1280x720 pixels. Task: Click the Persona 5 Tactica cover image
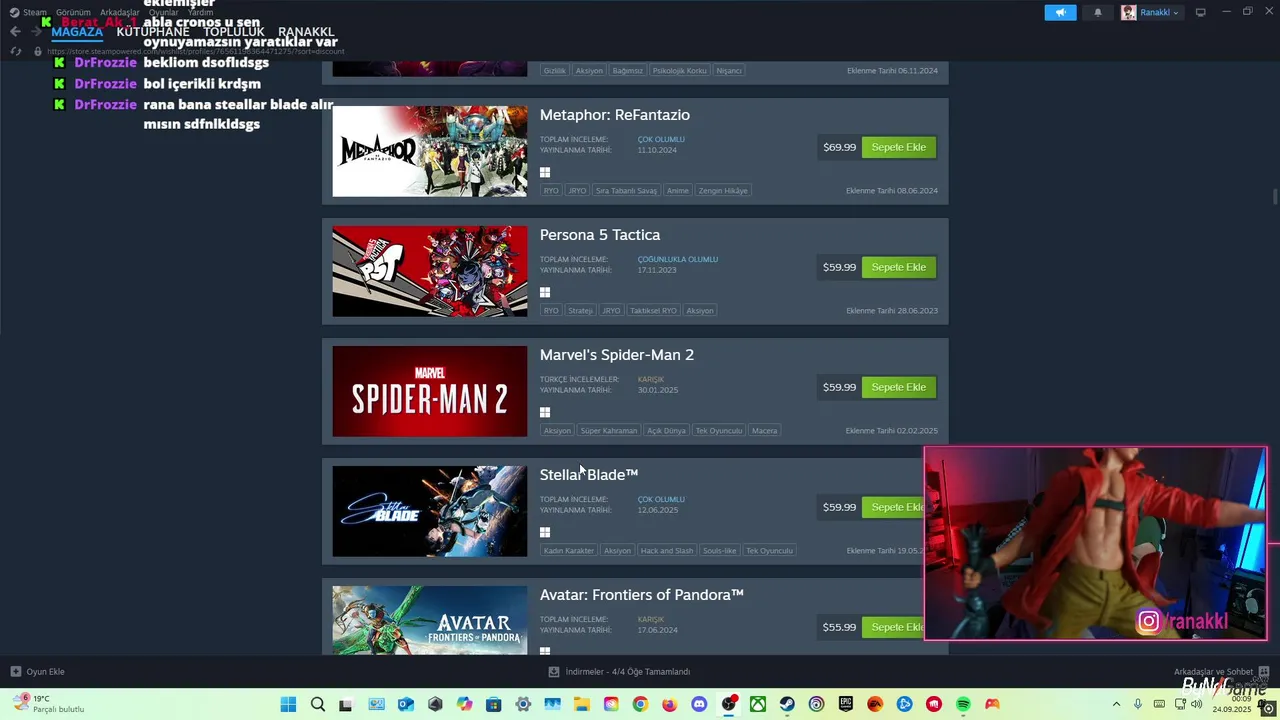click(x=430, y=271)
